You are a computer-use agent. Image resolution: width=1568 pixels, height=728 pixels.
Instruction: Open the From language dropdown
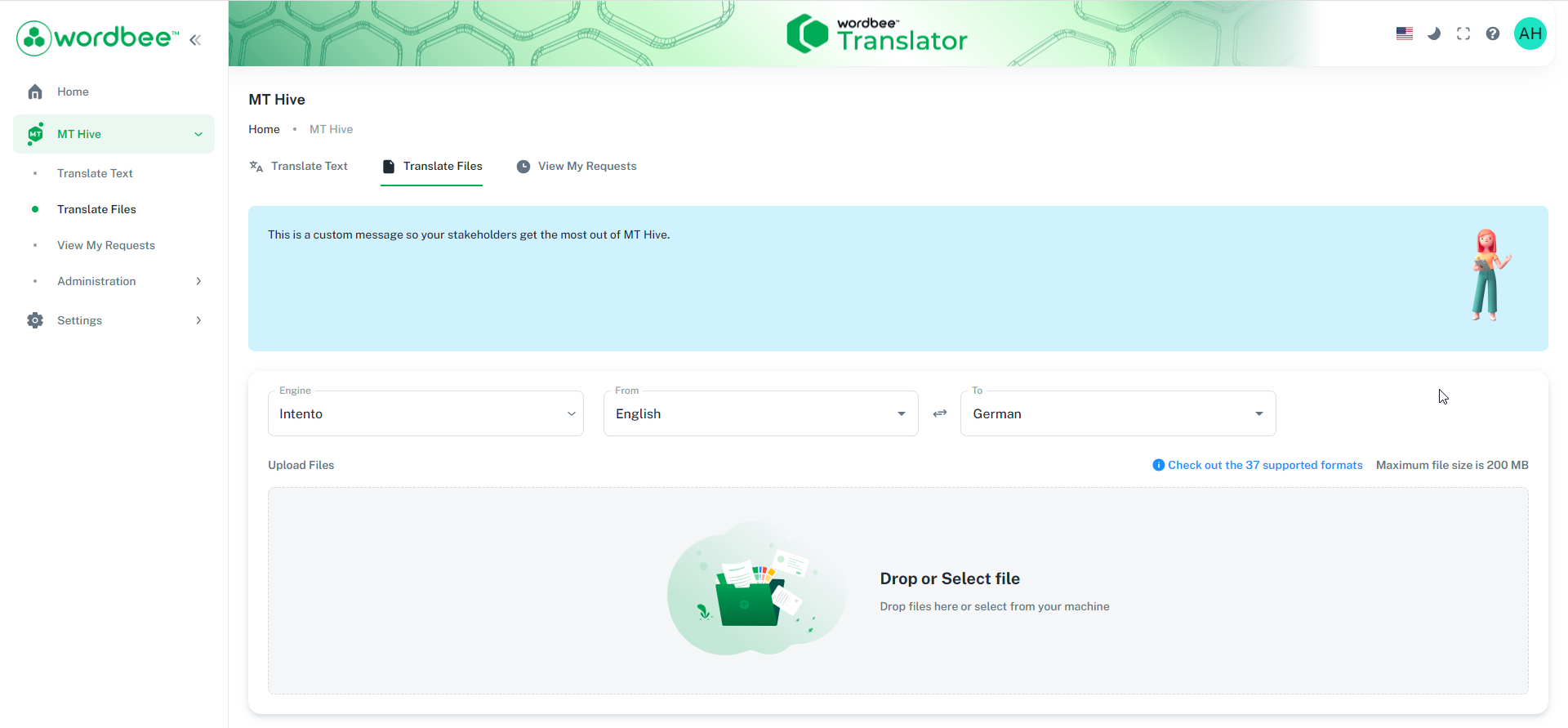(760, 413)
